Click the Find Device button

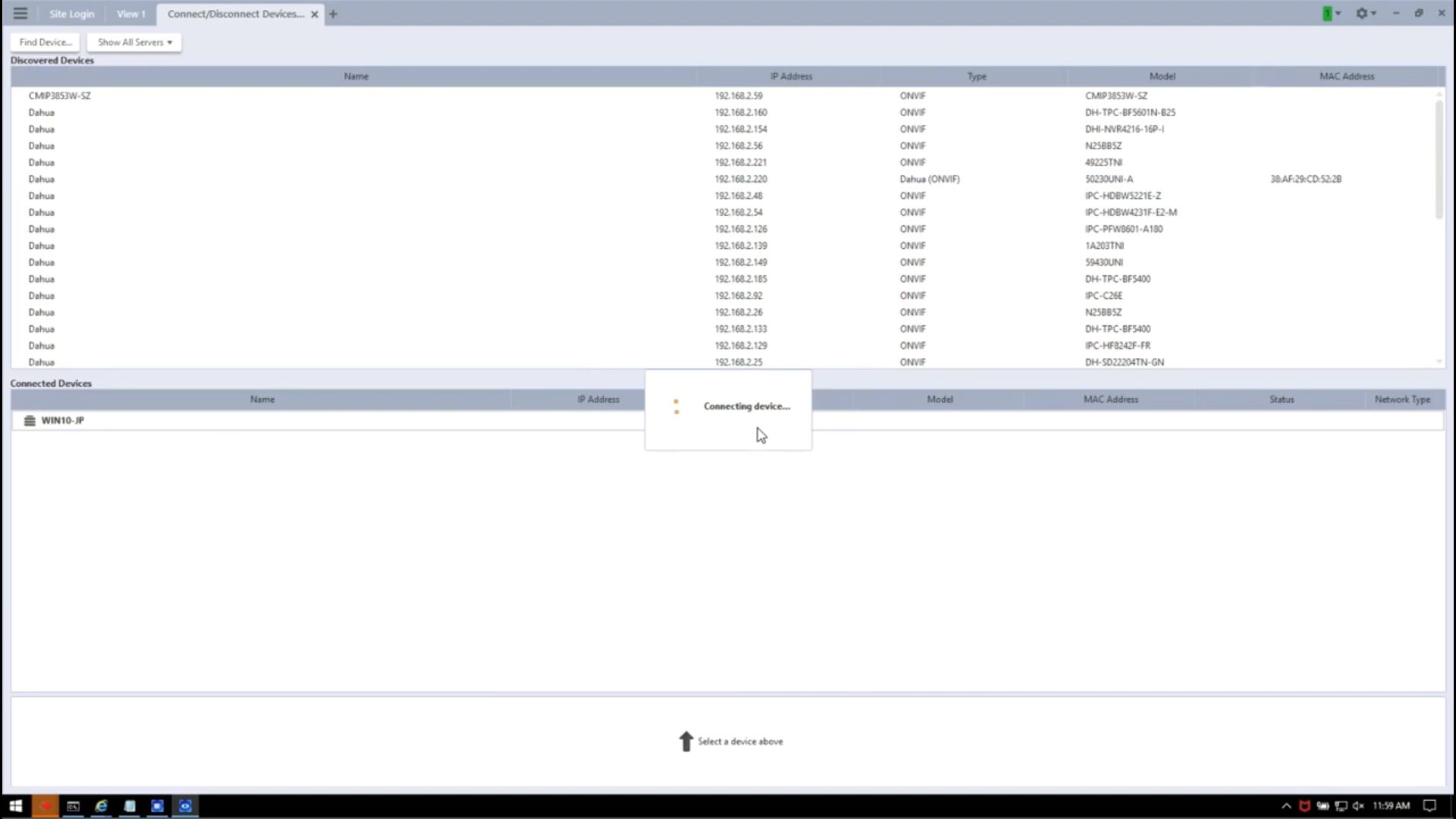click(45, 42)
